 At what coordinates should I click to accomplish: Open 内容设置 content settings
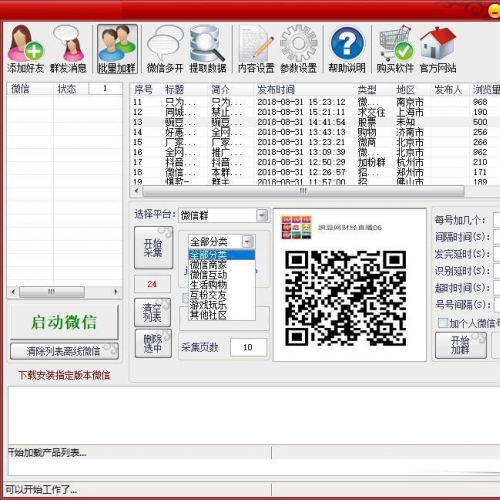[256, 49]
